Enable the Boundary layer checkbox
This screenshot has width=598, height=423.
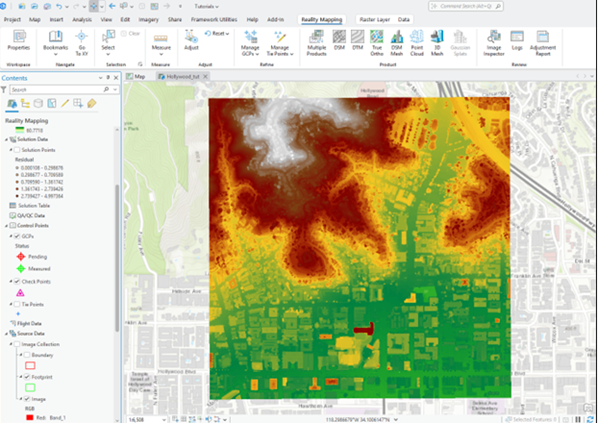(x=27, y=355)
